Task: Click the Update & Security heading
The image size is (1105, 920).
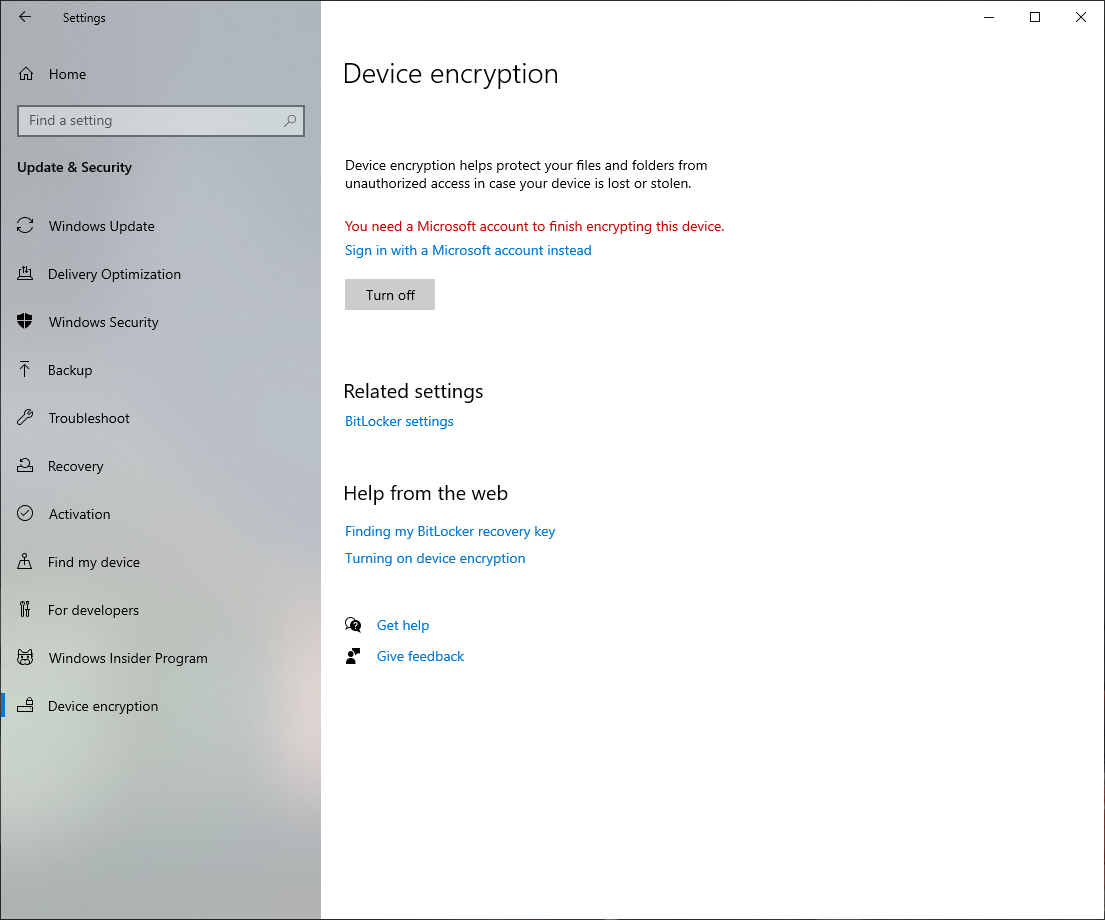Action: (x=74, y=167)
